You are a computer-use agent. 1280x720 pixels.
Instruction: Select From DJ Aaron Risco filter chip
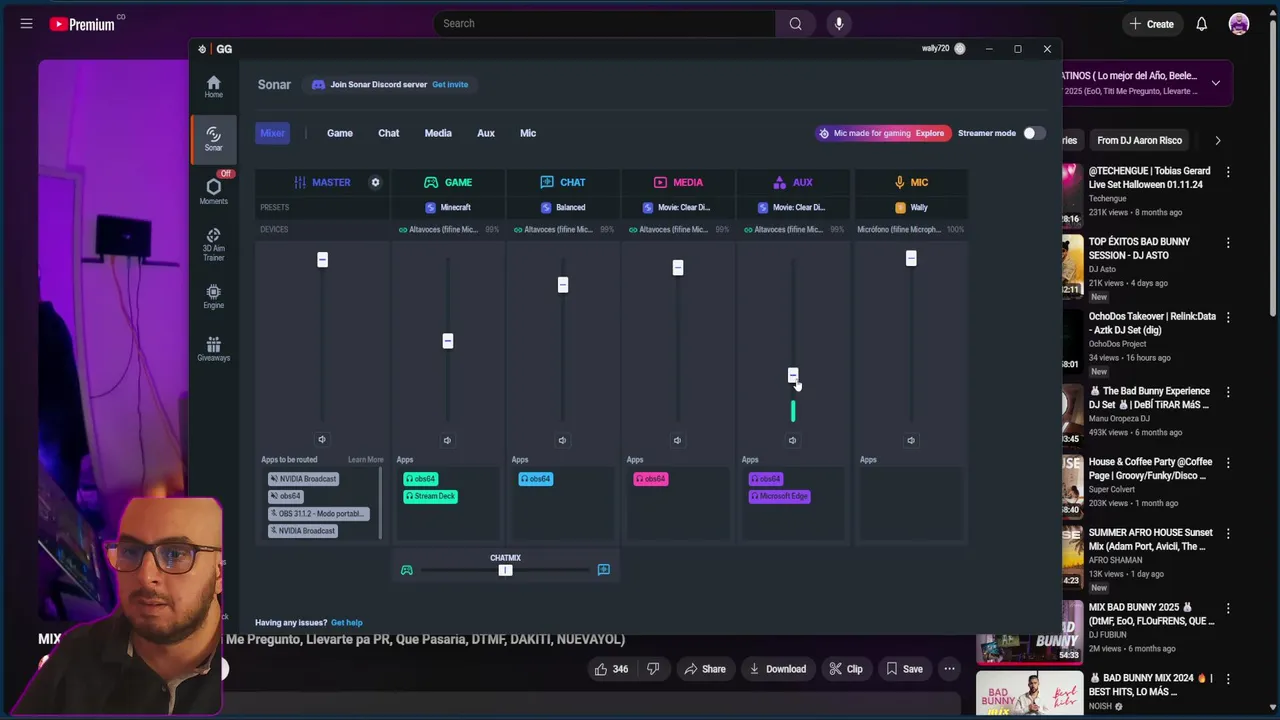point(1139,141)
